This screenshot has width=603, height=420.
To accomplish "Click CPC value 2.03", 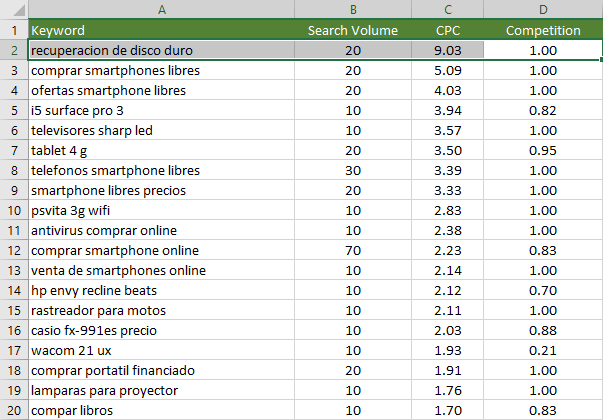I will point(448,330).
